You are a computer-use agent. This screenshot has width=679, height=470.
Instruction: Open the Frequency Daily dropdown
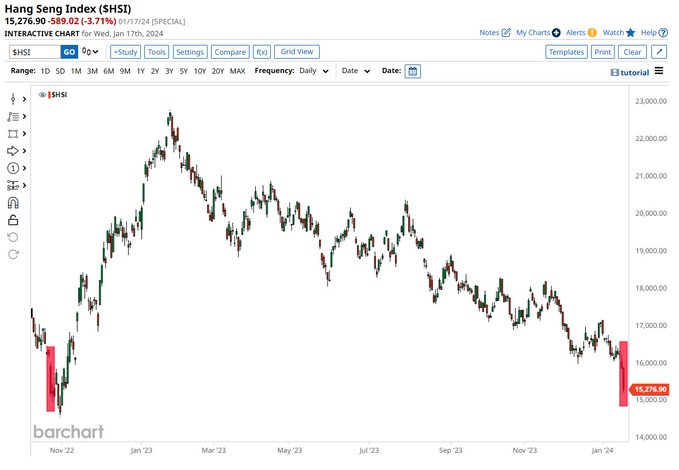pos(314,71)
